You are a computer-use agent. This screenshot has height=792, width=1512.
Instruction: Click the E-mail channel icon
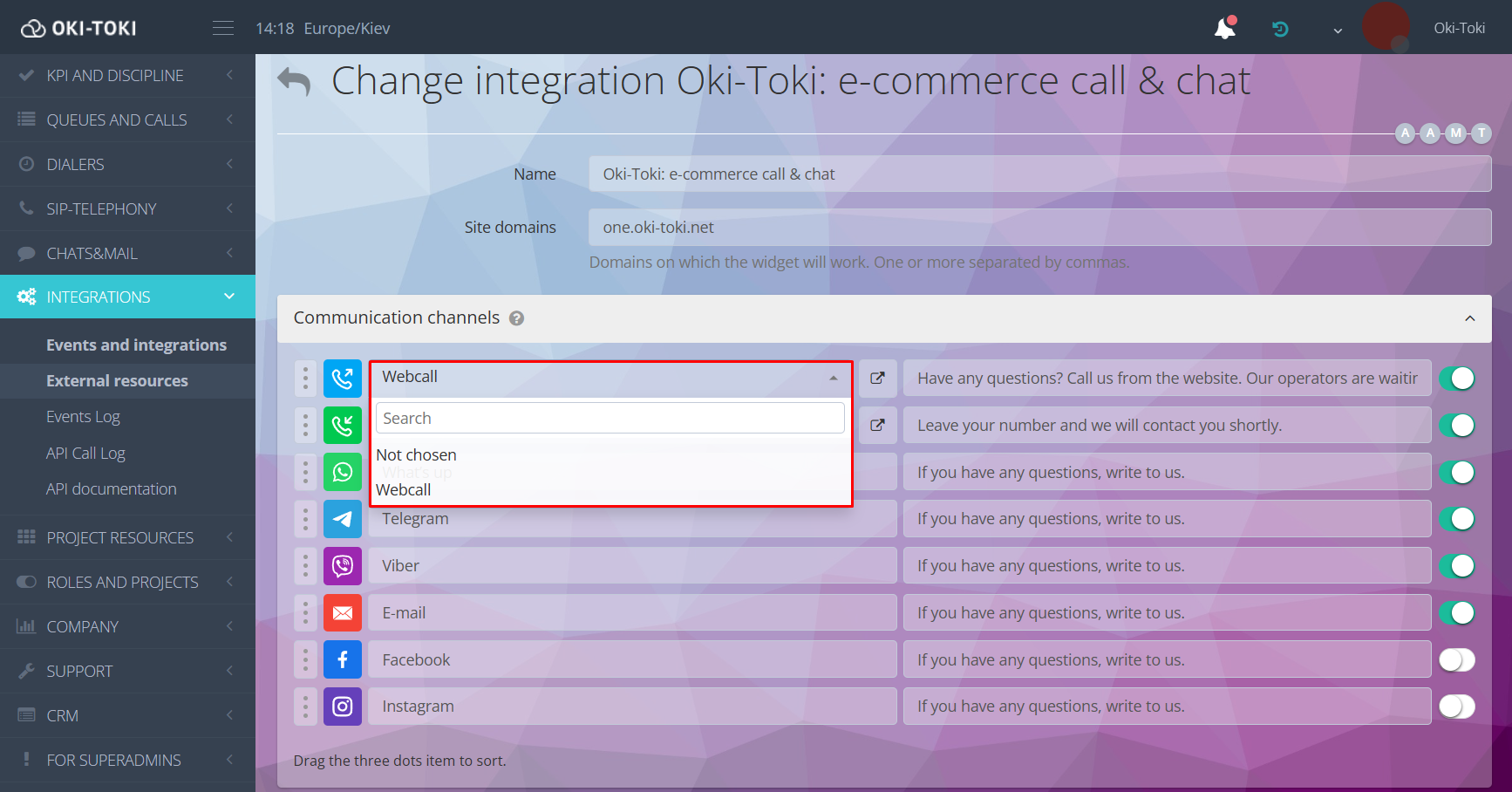(343, 612)
